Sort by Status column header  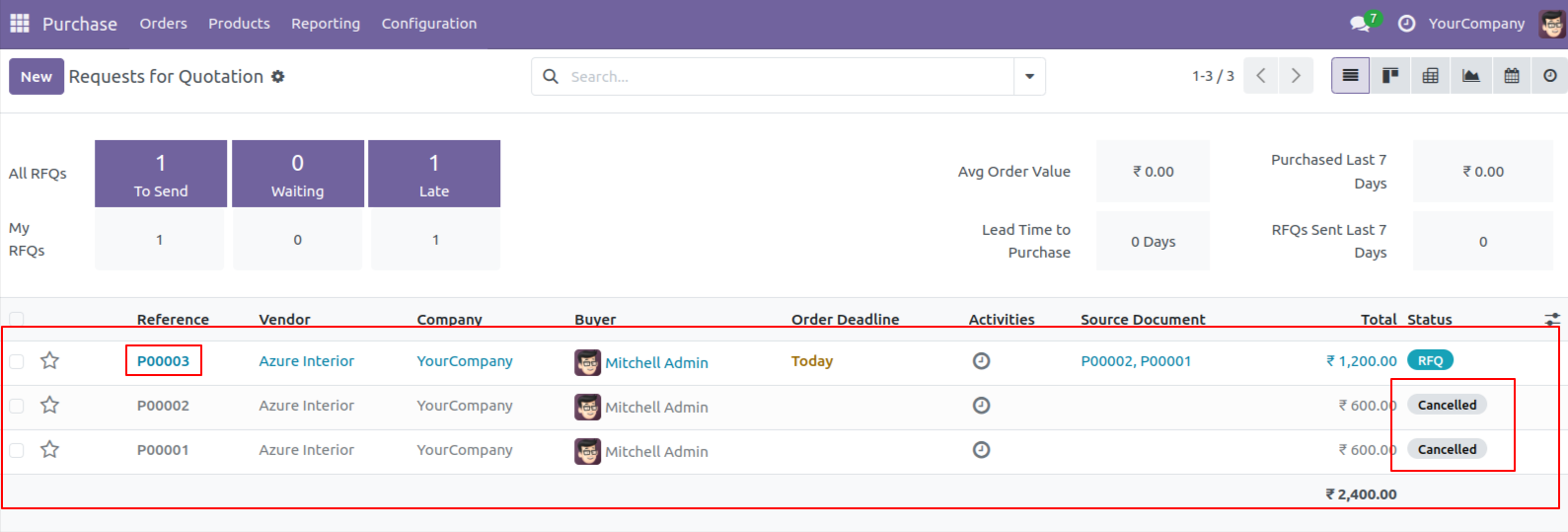[1429, 319]
